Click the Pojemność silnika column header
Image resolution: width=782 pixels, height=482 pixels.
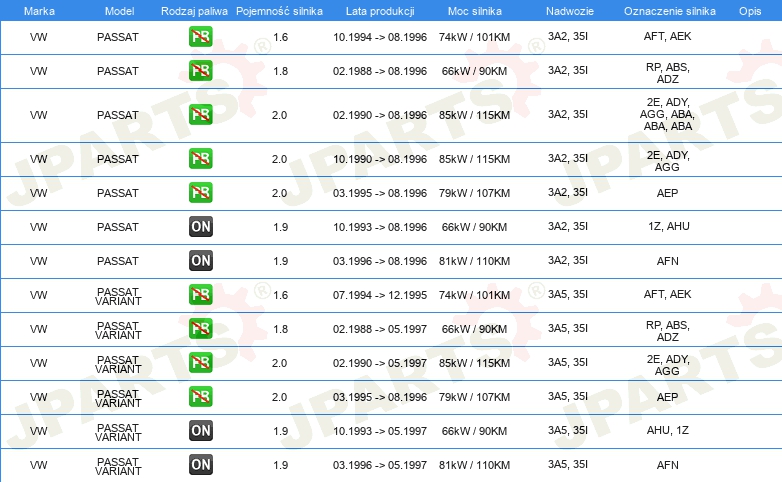click(x=279, y=11)
